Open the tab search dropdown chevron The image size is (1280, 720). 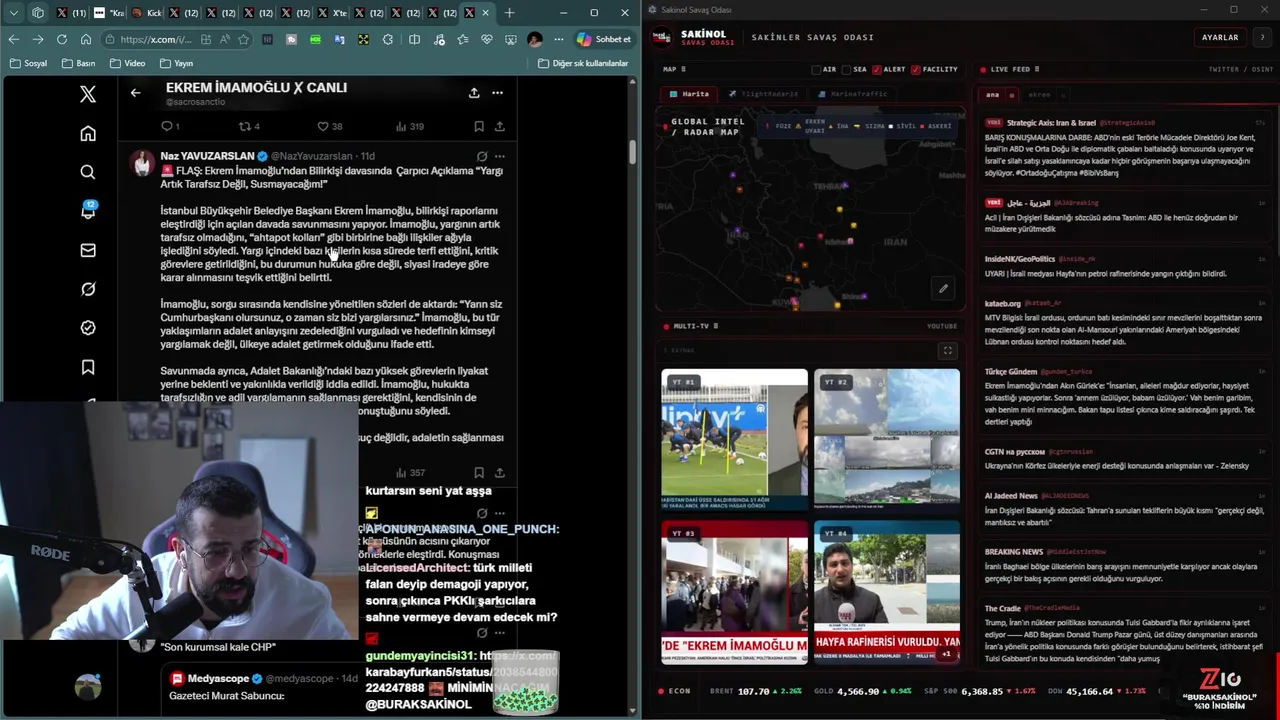click(13, 13)
